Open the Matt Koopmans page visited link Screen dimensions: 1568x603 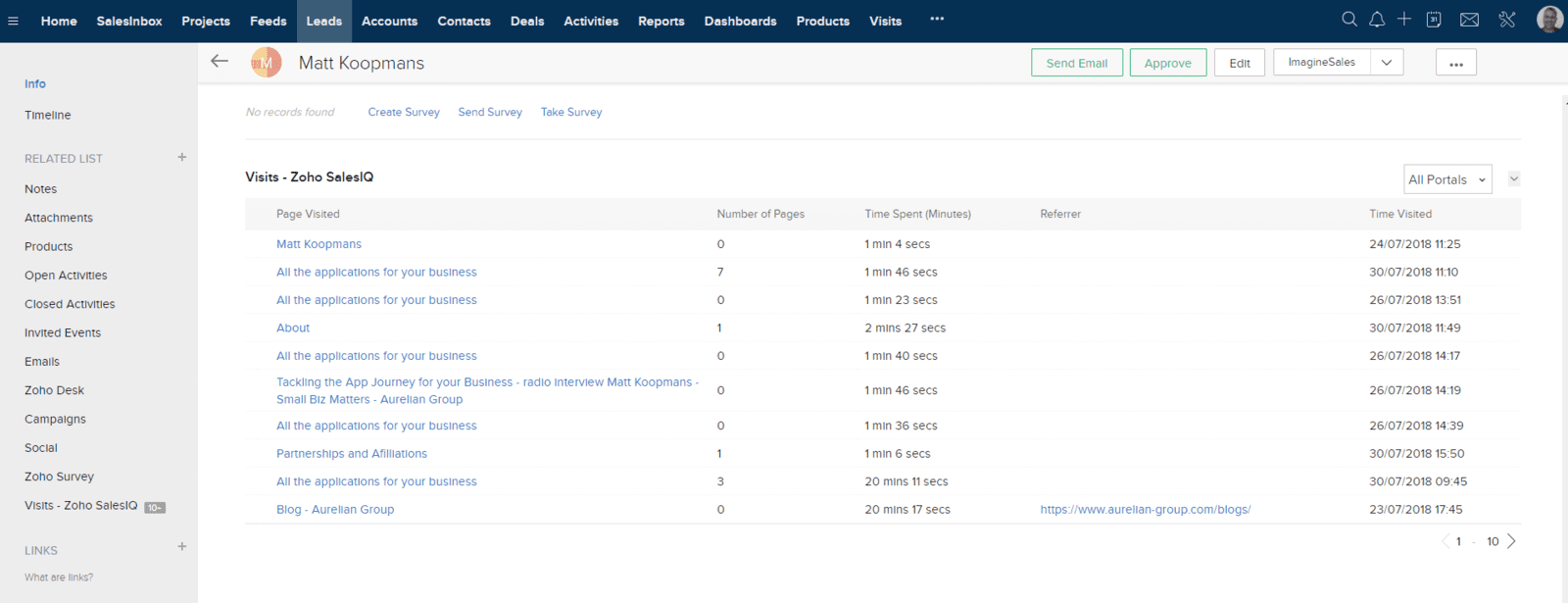318,244
